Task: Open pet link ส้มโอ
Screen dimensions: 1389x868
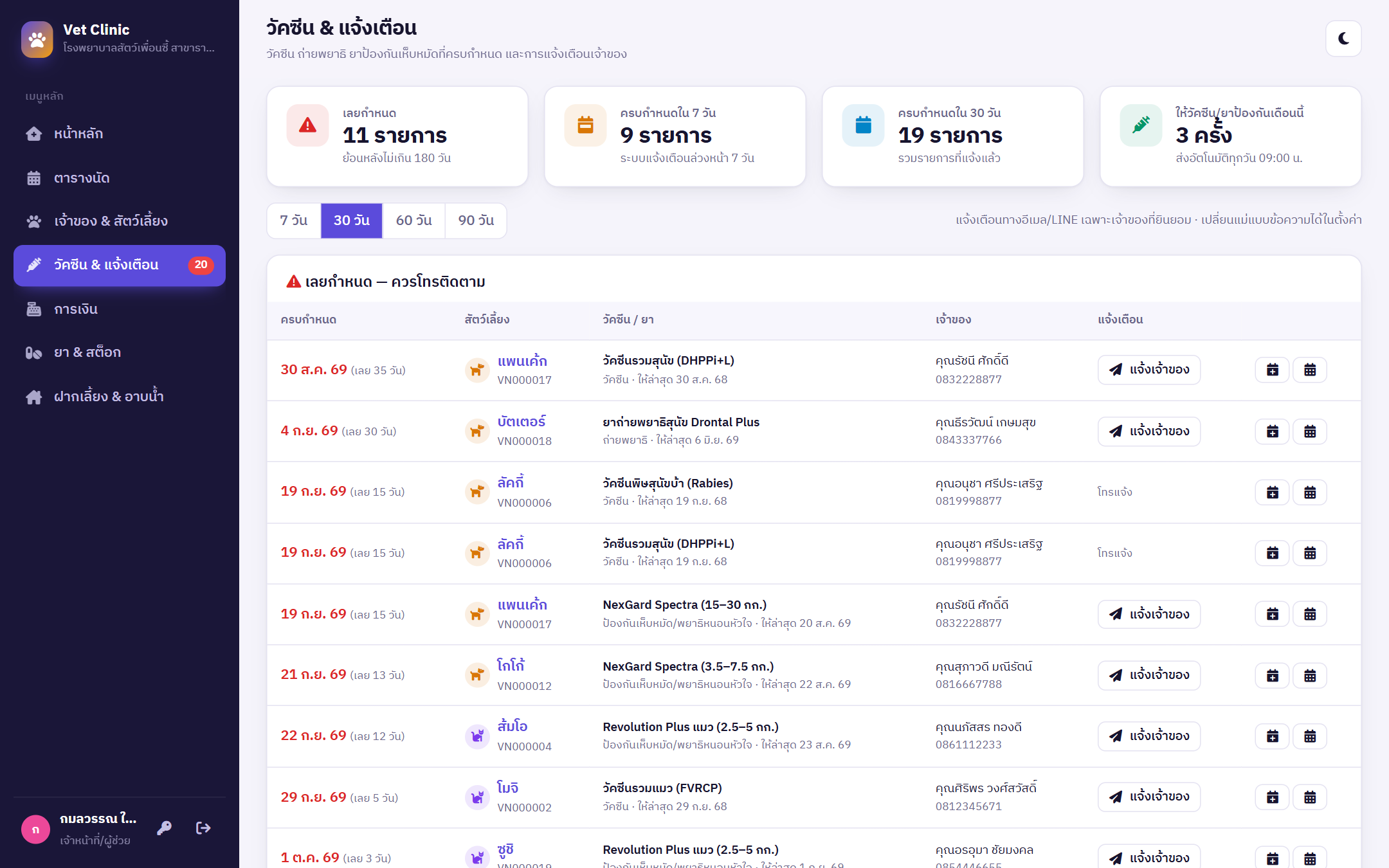Action: (x=512, y=727)
